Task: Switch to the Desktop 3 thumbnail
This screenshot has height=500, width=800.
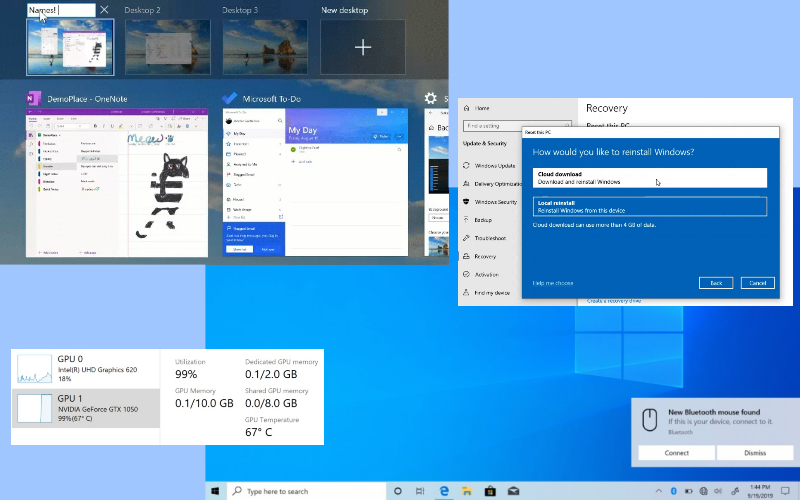Action: (x=265, y=47)
